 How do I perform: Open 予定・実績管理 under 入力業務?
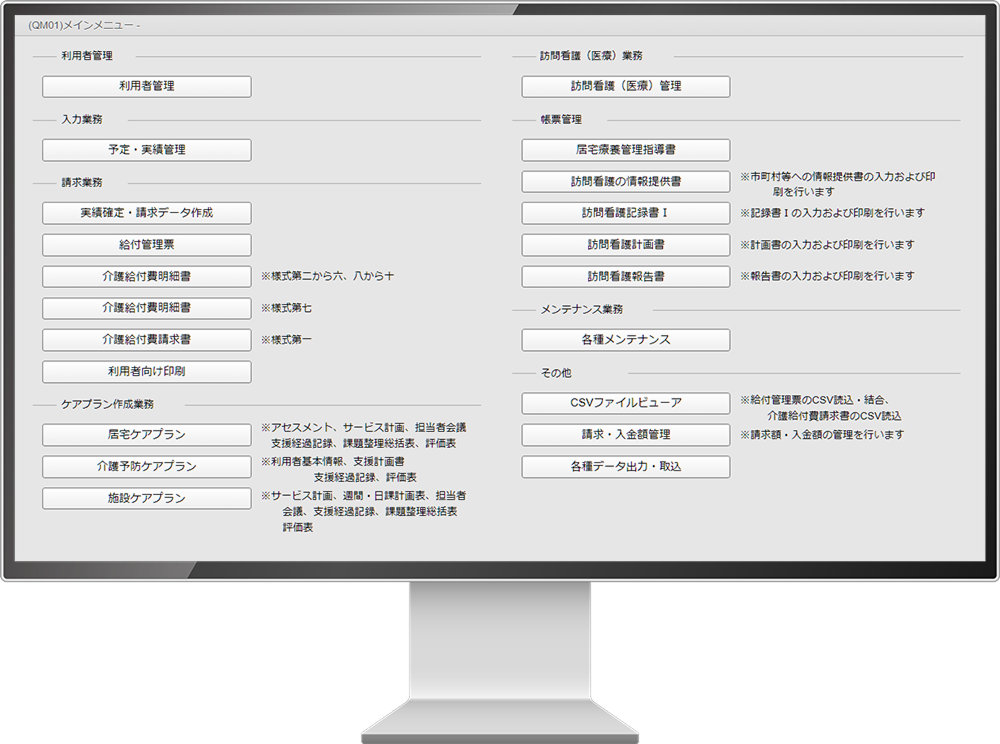[x=145, y=149]
